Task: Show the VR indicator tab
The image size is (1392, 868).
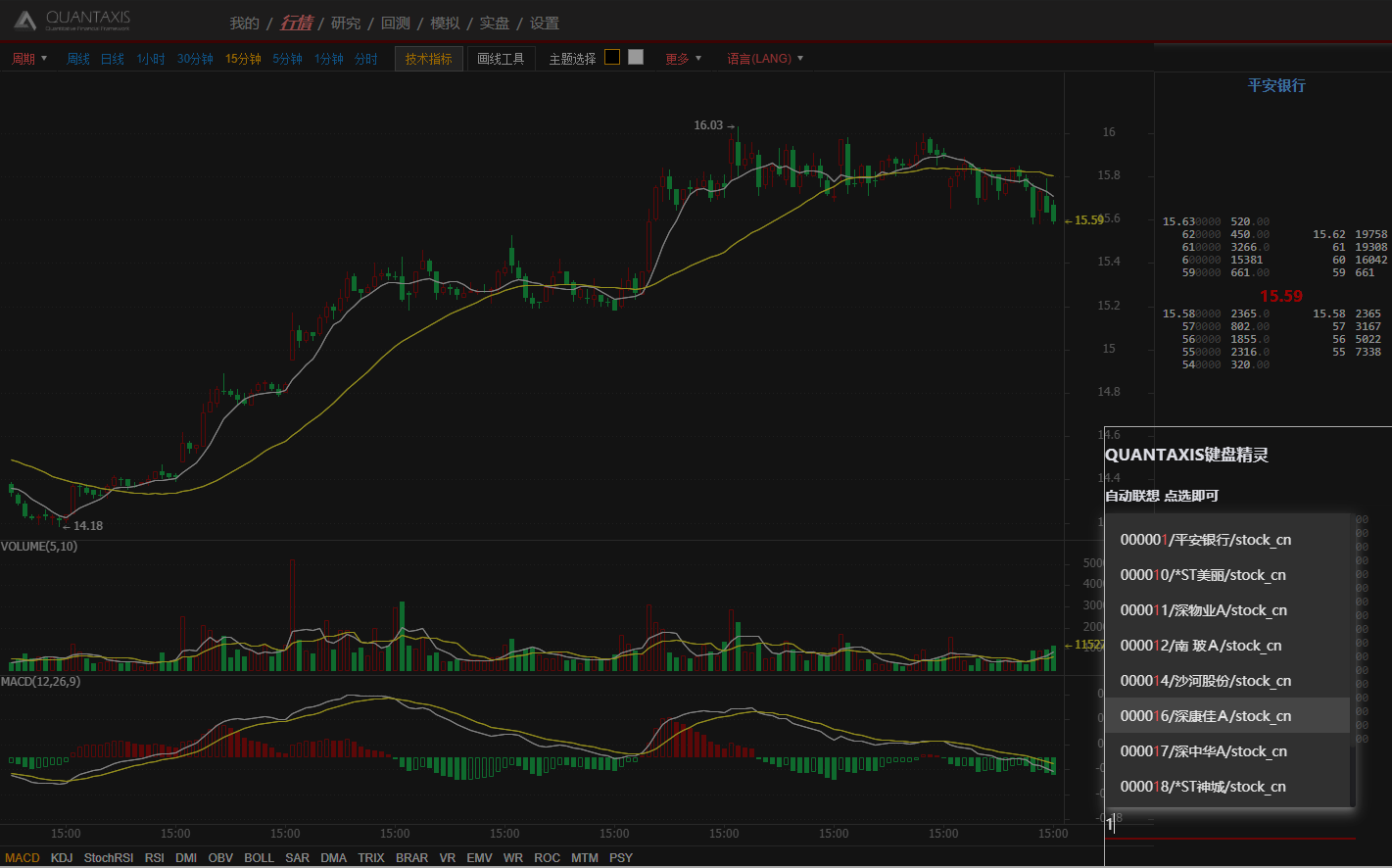Action: pyautogui.click(x=448, y=858)
